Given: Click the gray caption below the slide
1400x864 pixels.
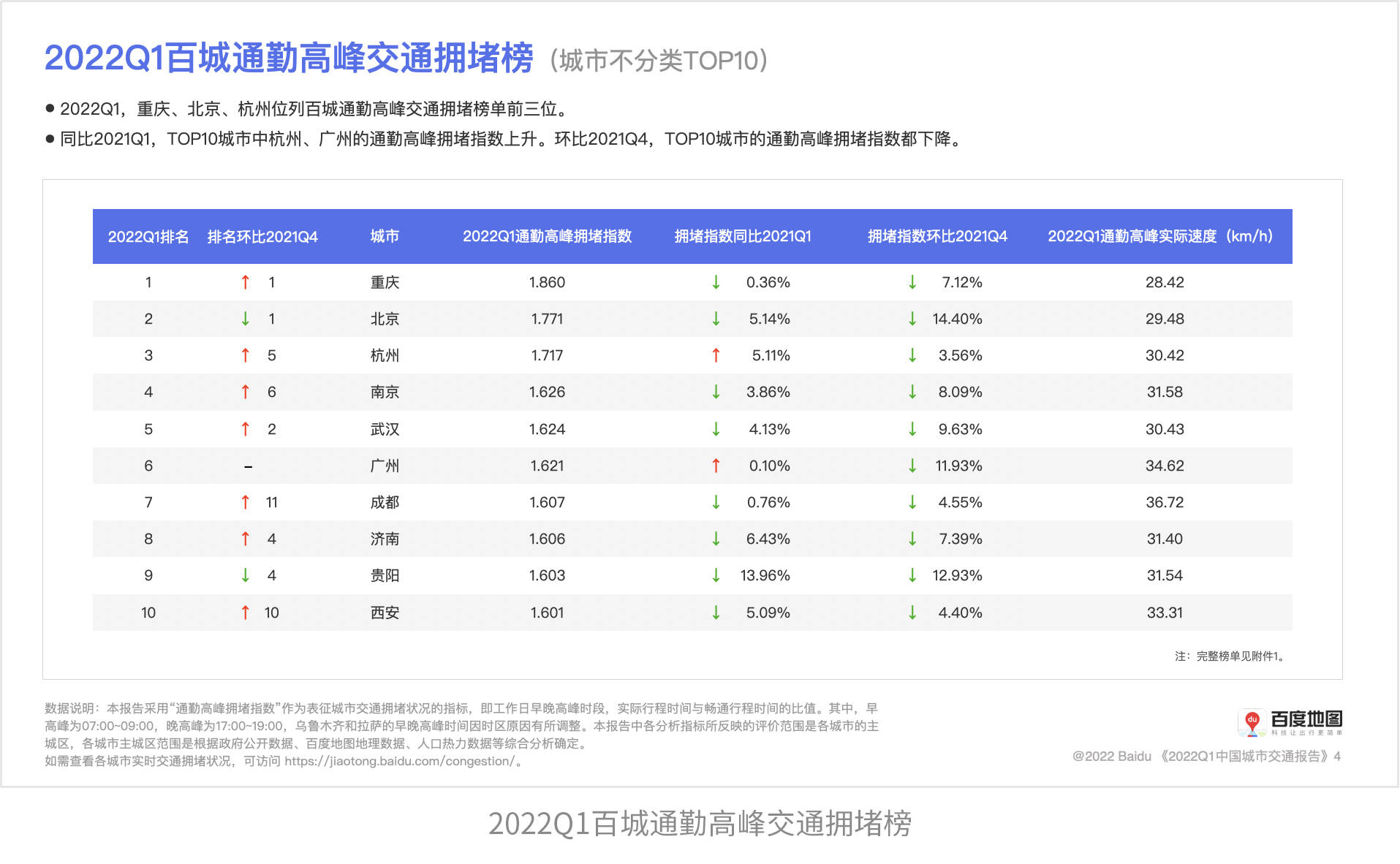Looking at the screenshot, I should click(700, 824).
